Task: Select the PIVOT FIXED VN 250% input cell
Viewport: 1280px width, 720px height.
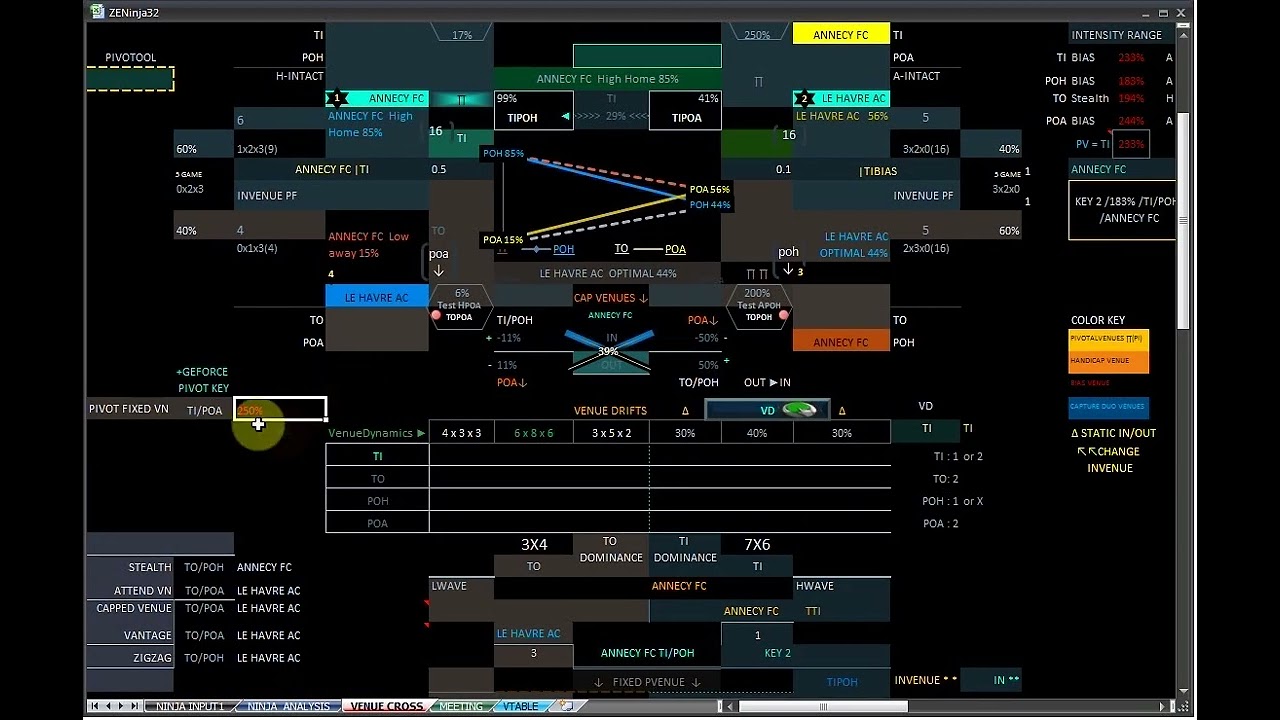Action: 280,409
